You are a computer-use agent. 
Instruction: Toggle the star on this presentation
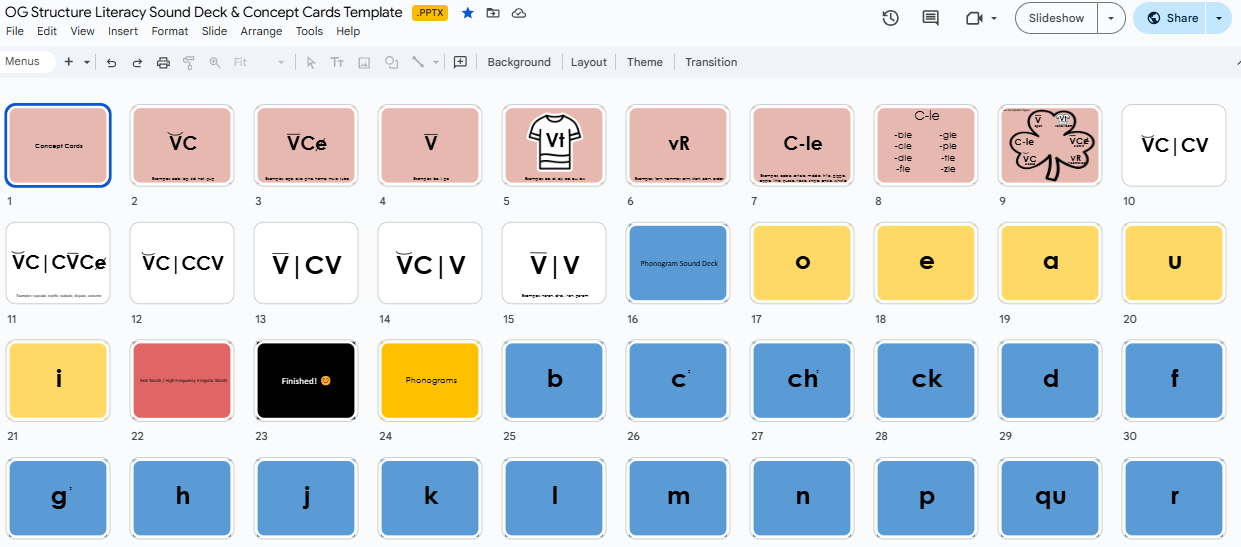pyautogui.click(x=467, y=13)
